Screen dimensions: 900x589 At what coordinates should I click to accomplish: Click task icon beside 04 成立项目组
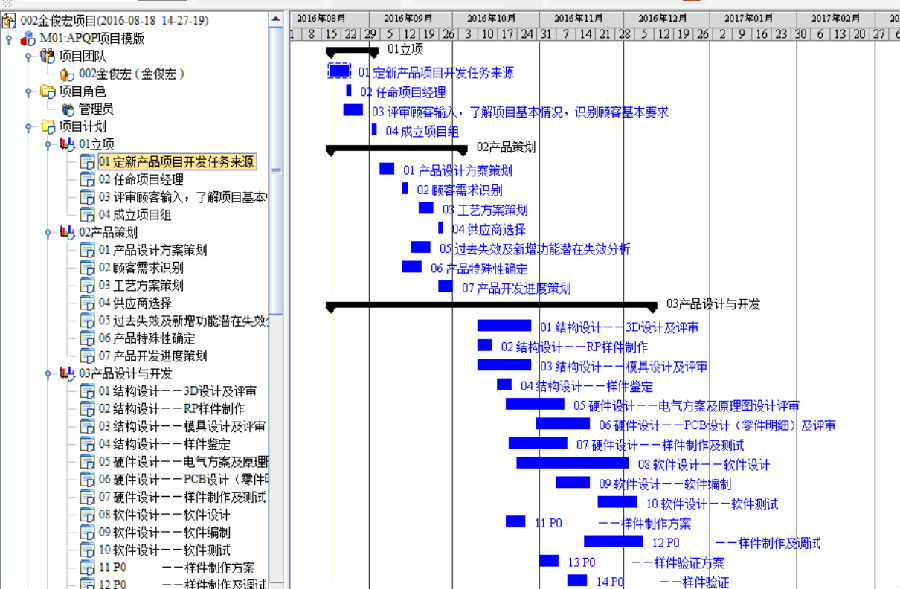tap(87, 215)
